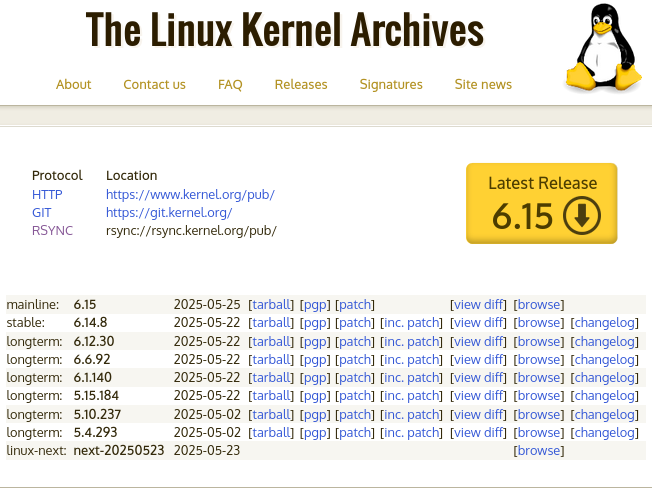
Task: Open https://www.kernel.org/pub/ link
Action: click(190, 195)
